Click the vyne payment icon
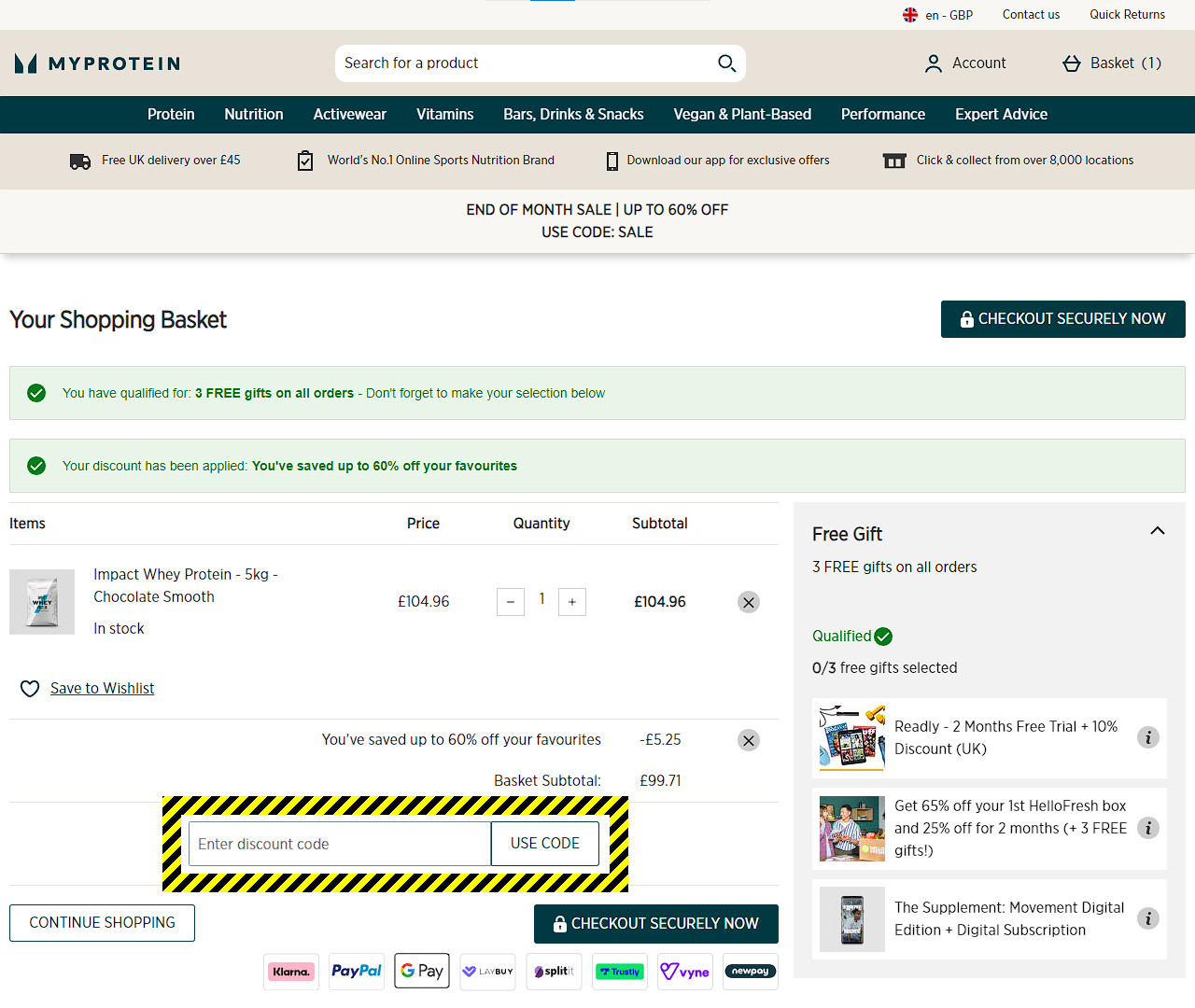This screenshot has width=1195, height=1008. coord(685,972)
